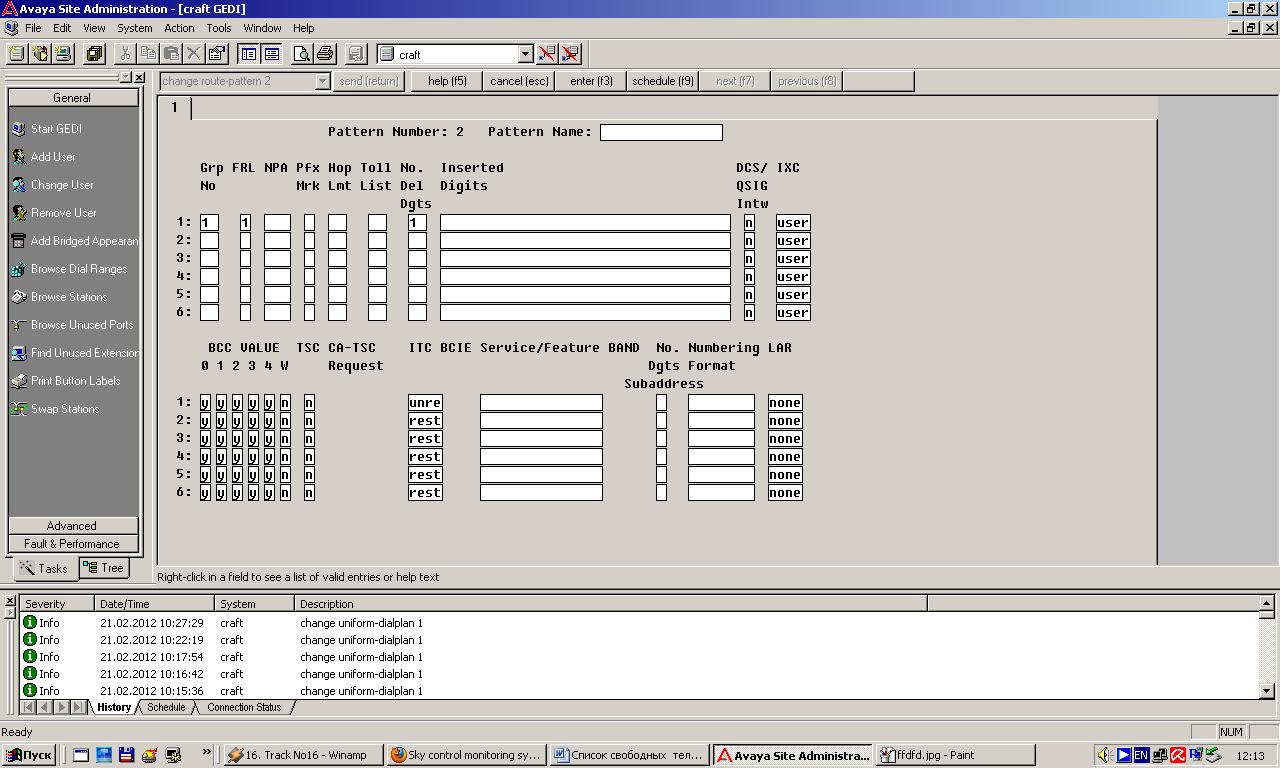Click the ITC field showing unre
Image resolution: width=1280 pixels, height=768 pixels.
425,403
